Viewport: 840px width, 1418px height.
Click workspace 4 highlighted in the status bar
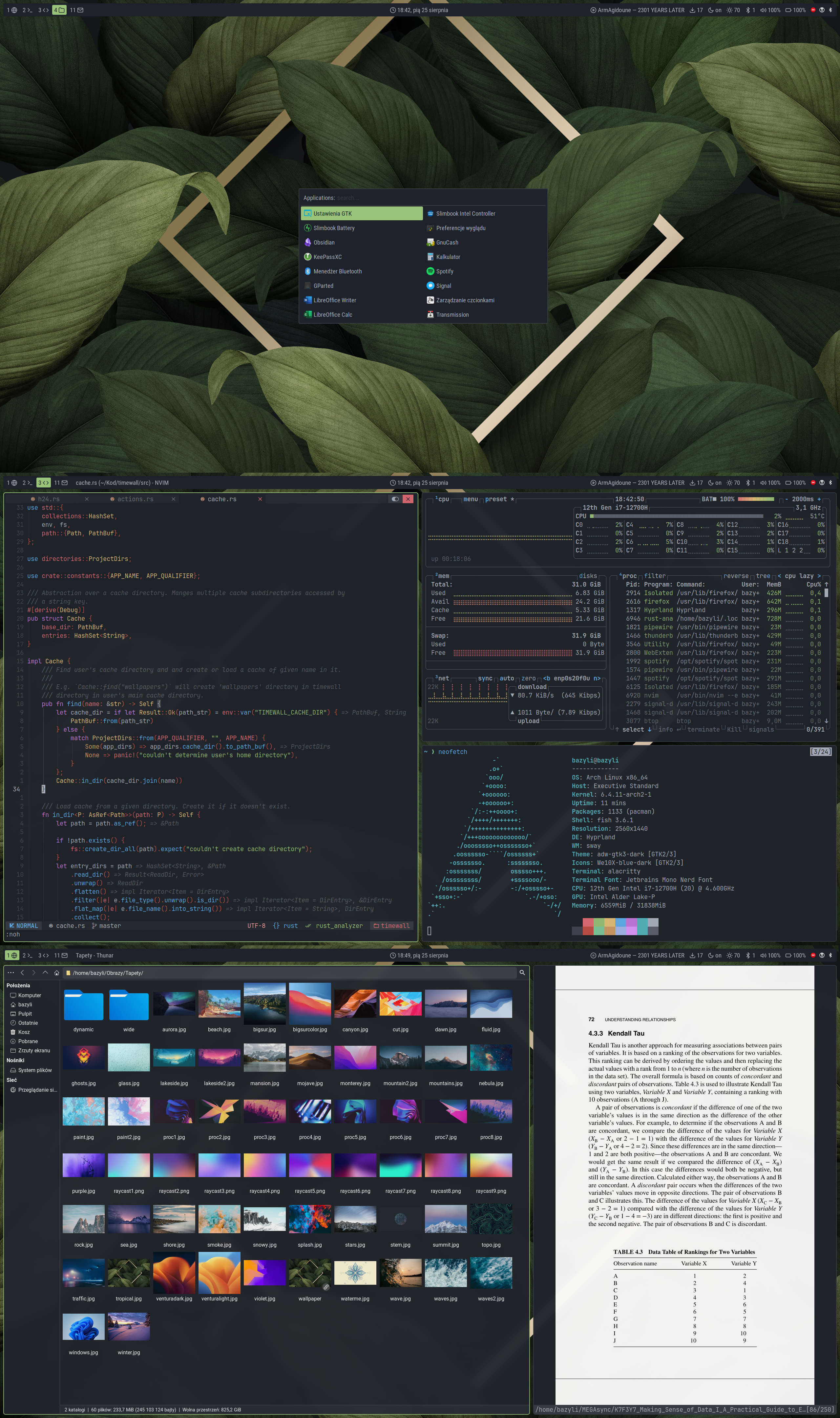click(59, 10)
